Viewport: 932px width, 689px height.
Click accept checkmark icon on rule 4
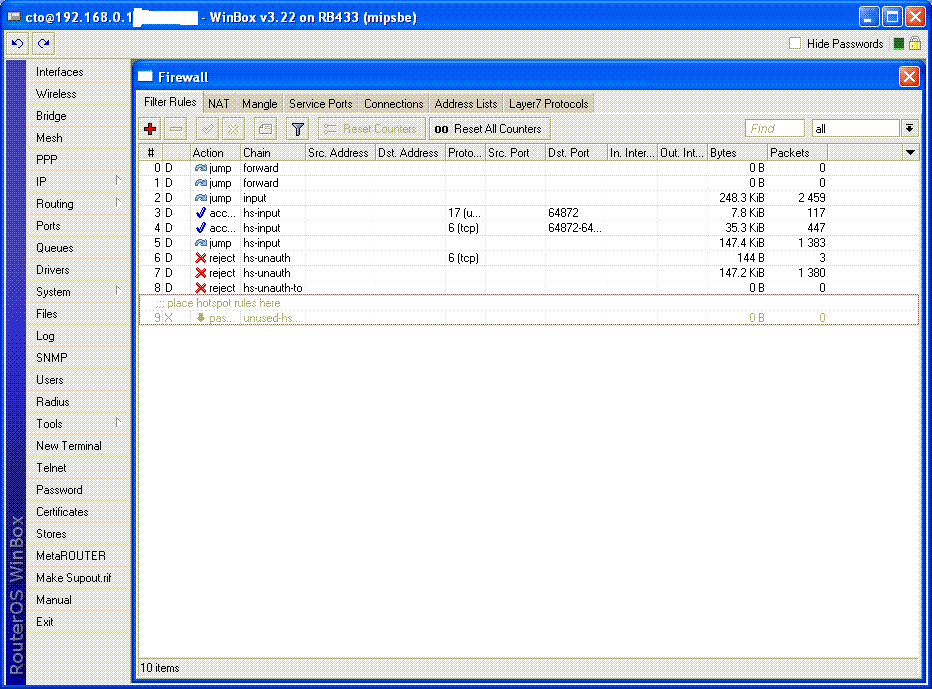201,228
